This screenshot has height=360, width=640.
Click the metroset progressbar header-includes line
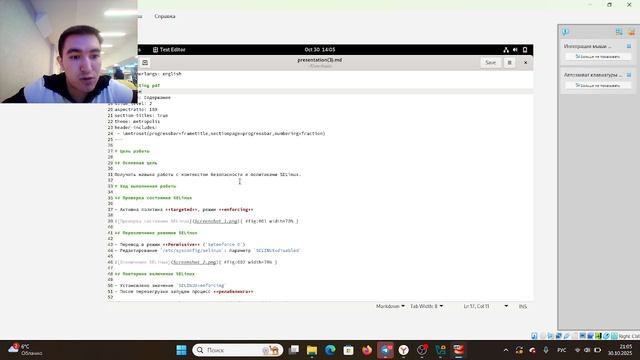coord(221,133)
